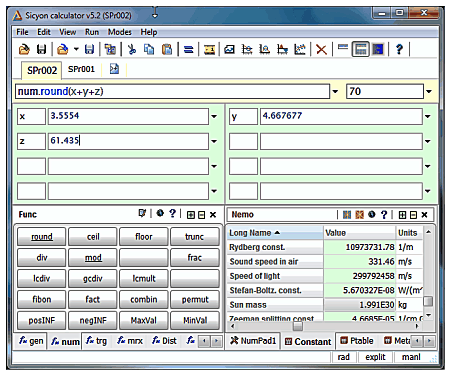Click the first open file toolbar icon
450x375 pixels.
tap(24, 50)
